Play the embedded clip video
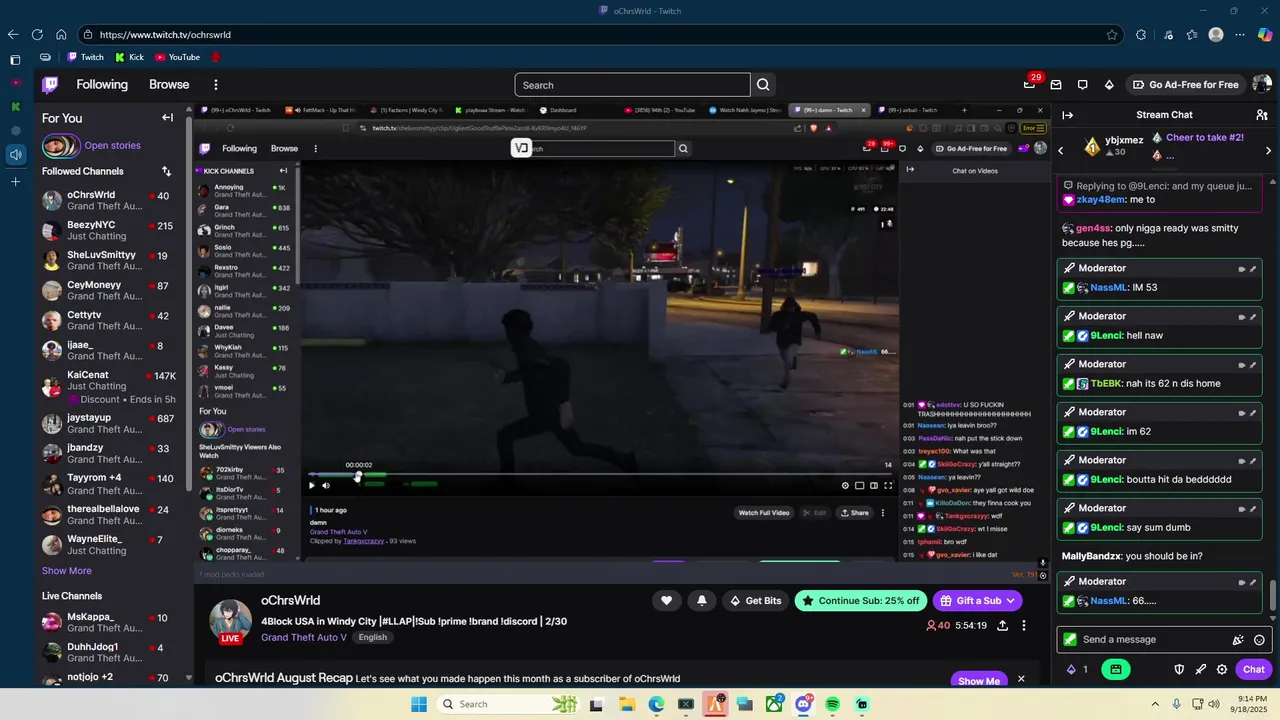The width and height of the screenshot is (1280, 720). 312,485
